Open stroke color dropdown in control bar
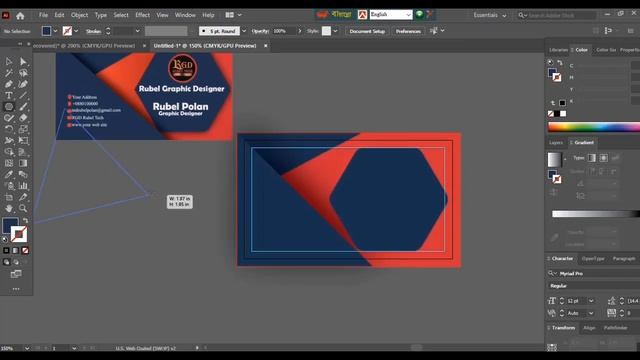This screenshot has height=360, width=640. tap(76, 31)
